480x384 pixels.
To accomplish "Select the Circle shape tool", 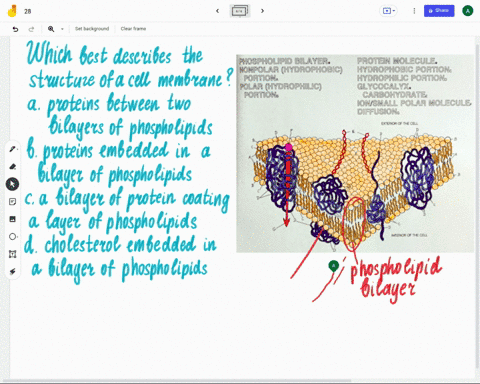I will [x=13, y=237].
